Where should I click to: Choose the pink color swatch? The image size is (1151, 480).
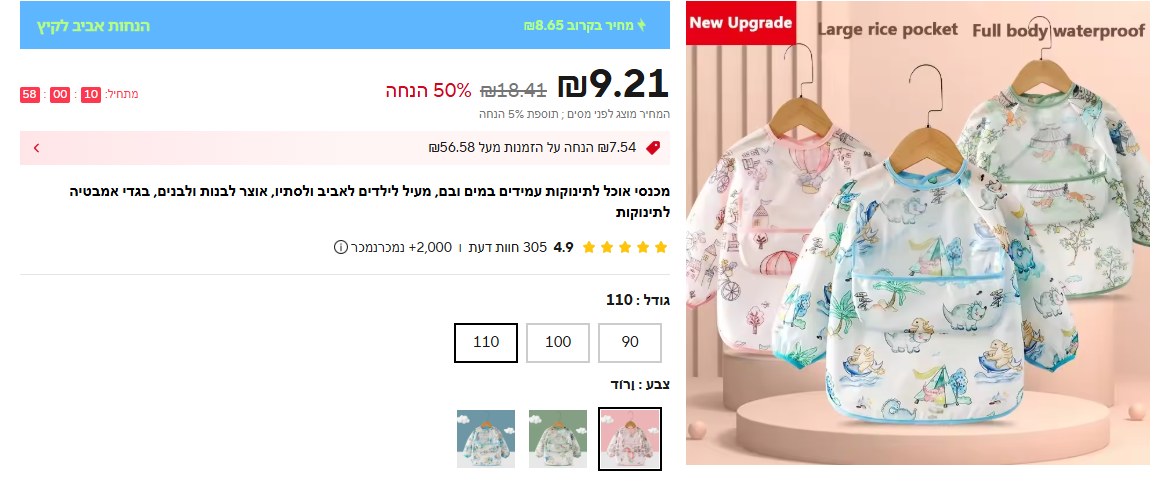point(630,439)
